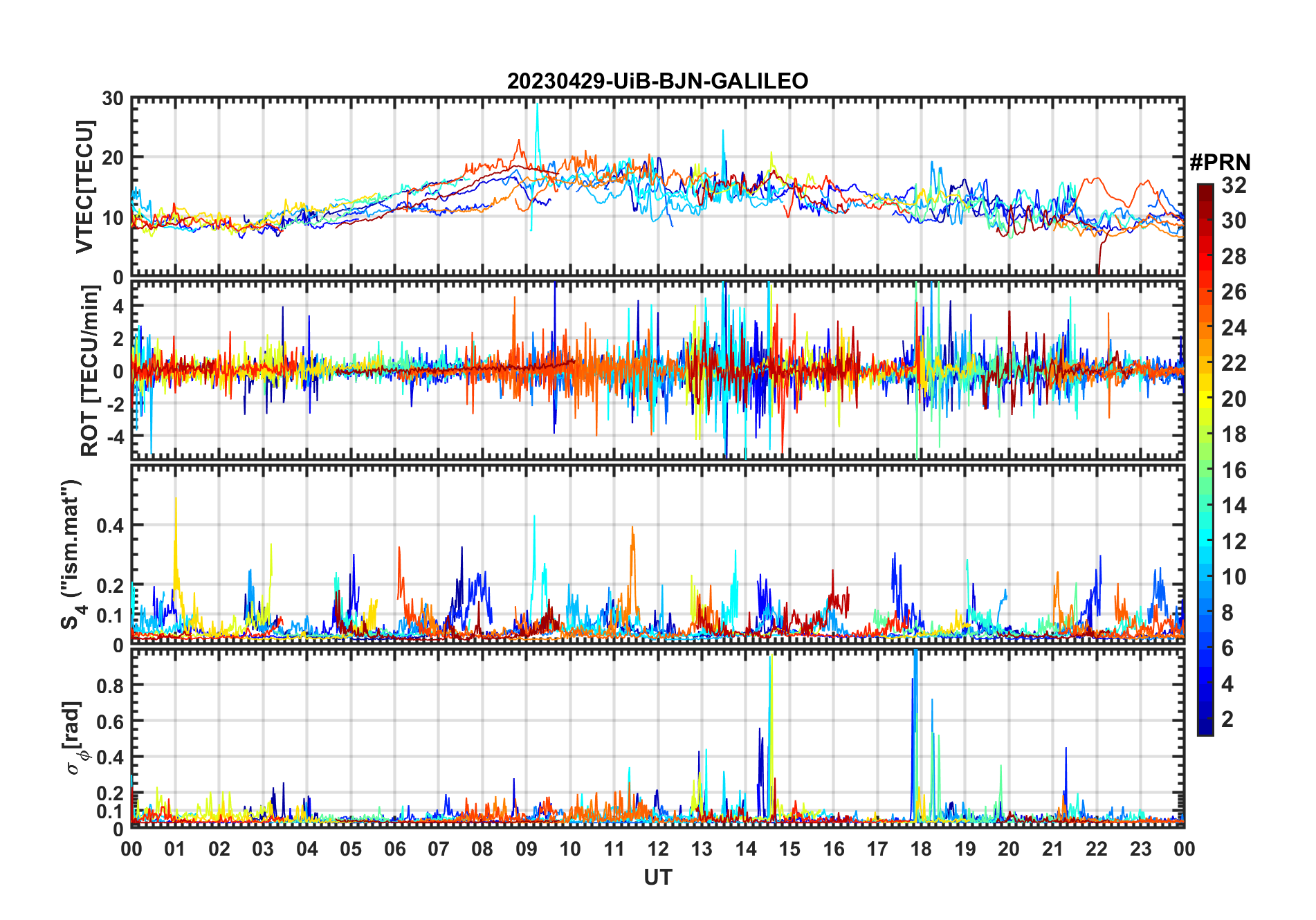Click the 0.8 tick on the sigma phi axis
The height and width of the screenshot is (920, 1316).
click(110, 686)
